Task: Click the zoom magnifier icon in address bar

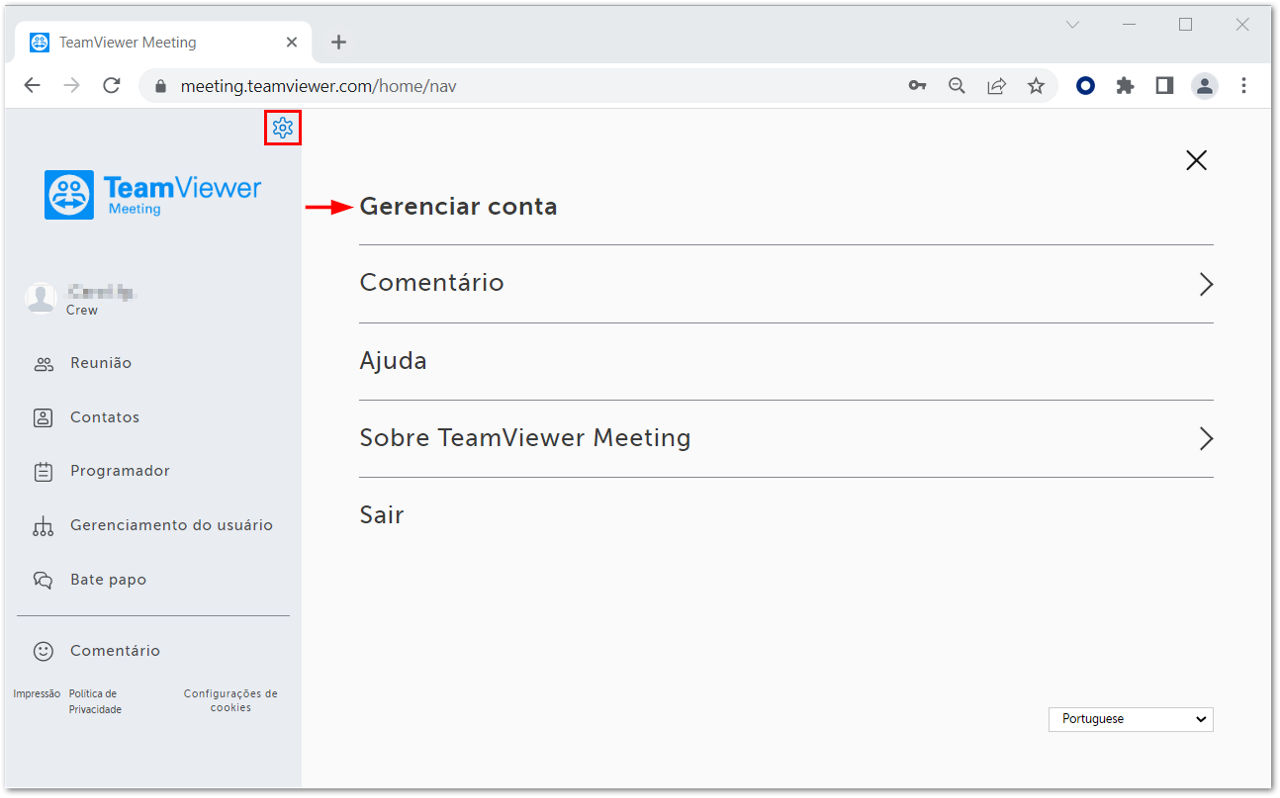Action: tap(957, 86)
